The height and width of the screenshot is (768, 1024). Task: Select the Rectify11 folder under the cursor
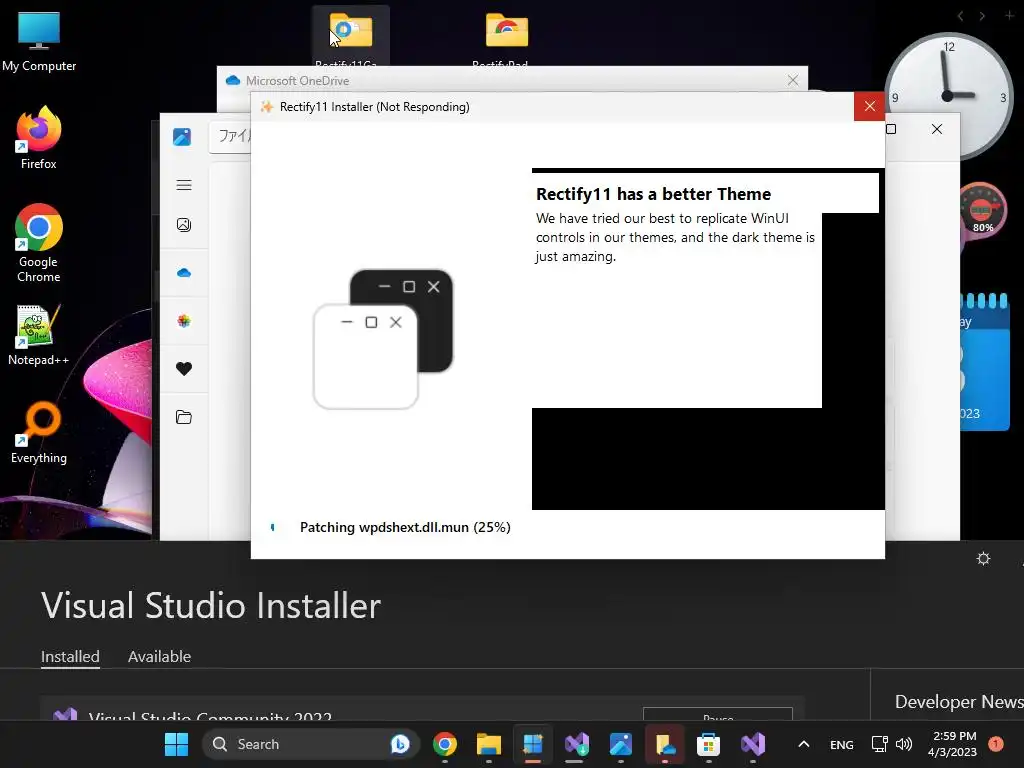pyautogui.click(x=351, y=36)
